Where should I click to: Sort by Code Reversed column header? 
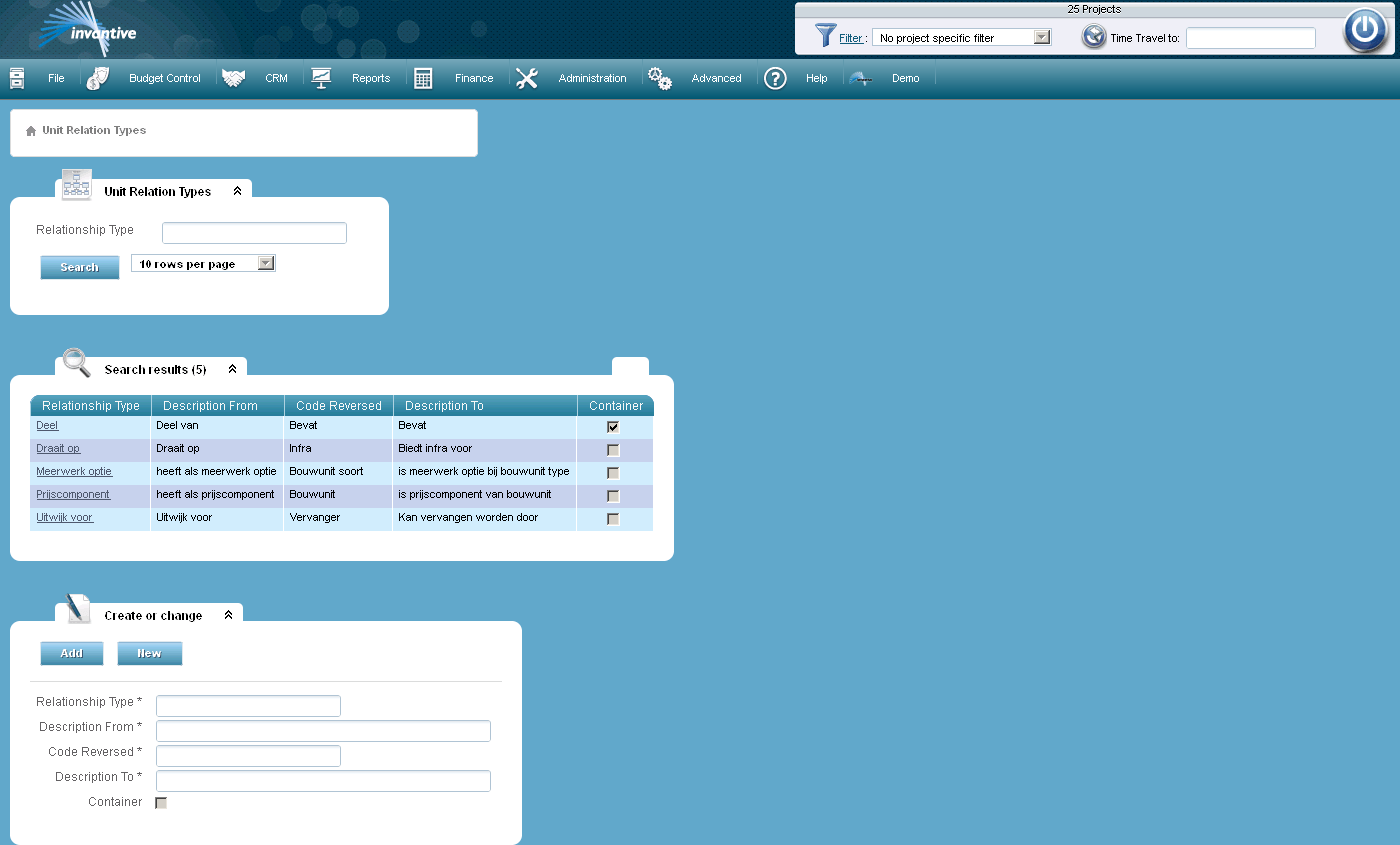pos(339,406)
